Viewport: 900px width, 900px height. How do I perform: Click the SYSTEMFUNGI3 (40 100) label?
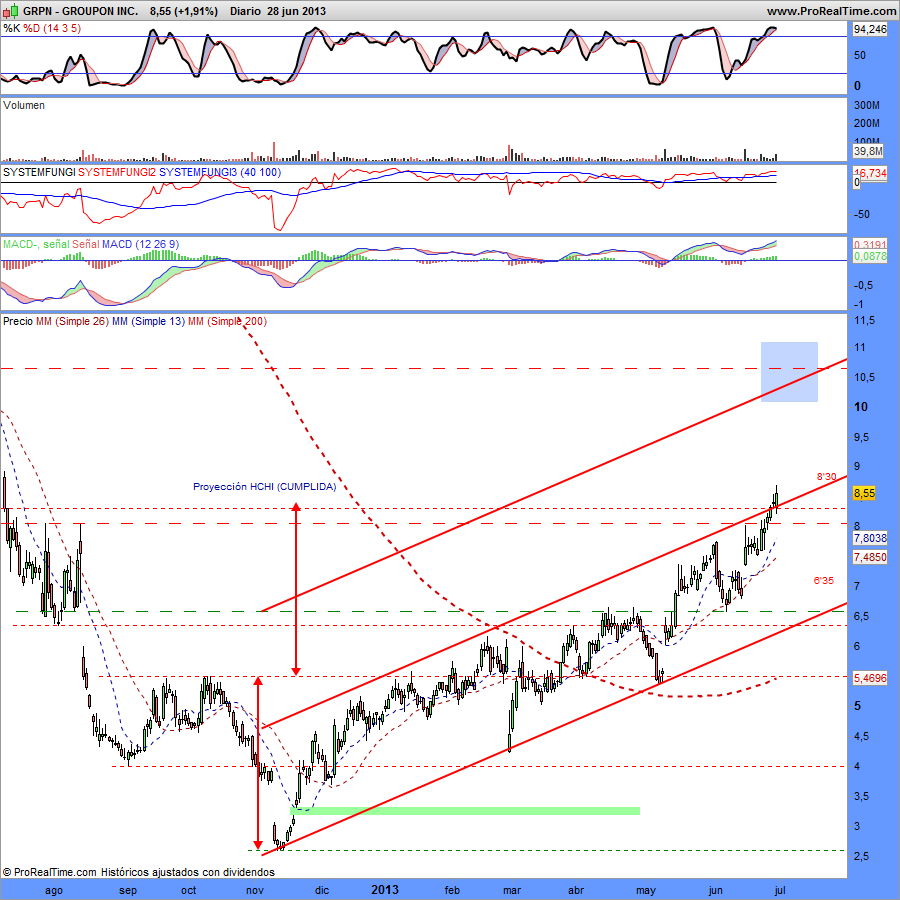[220, 172]
